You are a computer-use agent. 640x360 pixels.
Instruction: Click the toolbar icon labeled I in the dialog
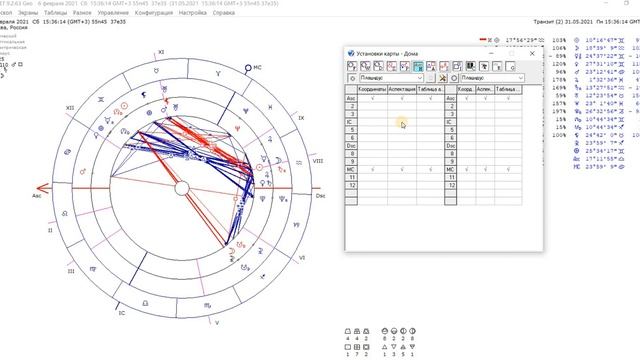457,66
